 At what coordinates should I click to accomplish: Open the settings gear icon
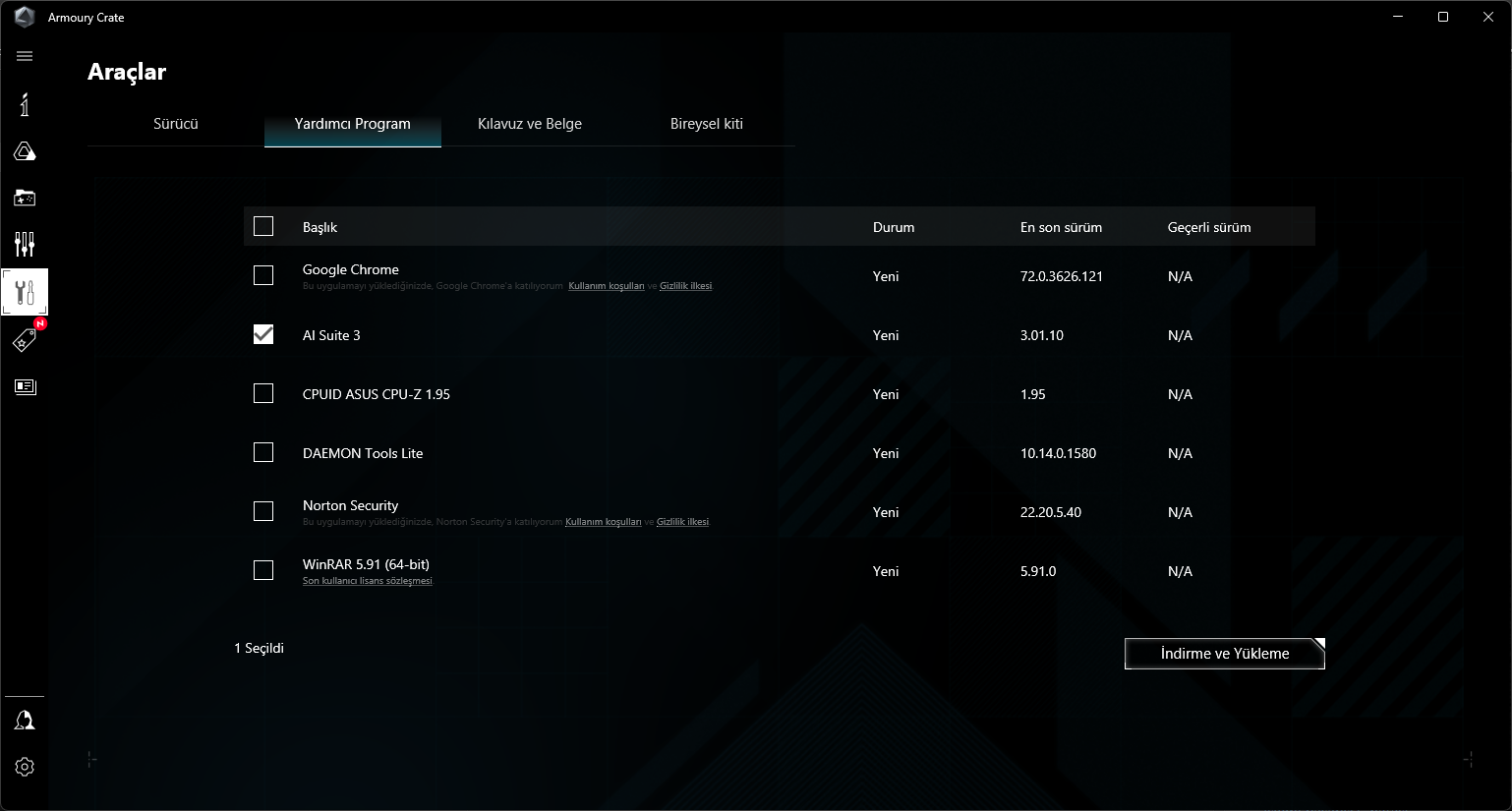[x=25, y=767]
